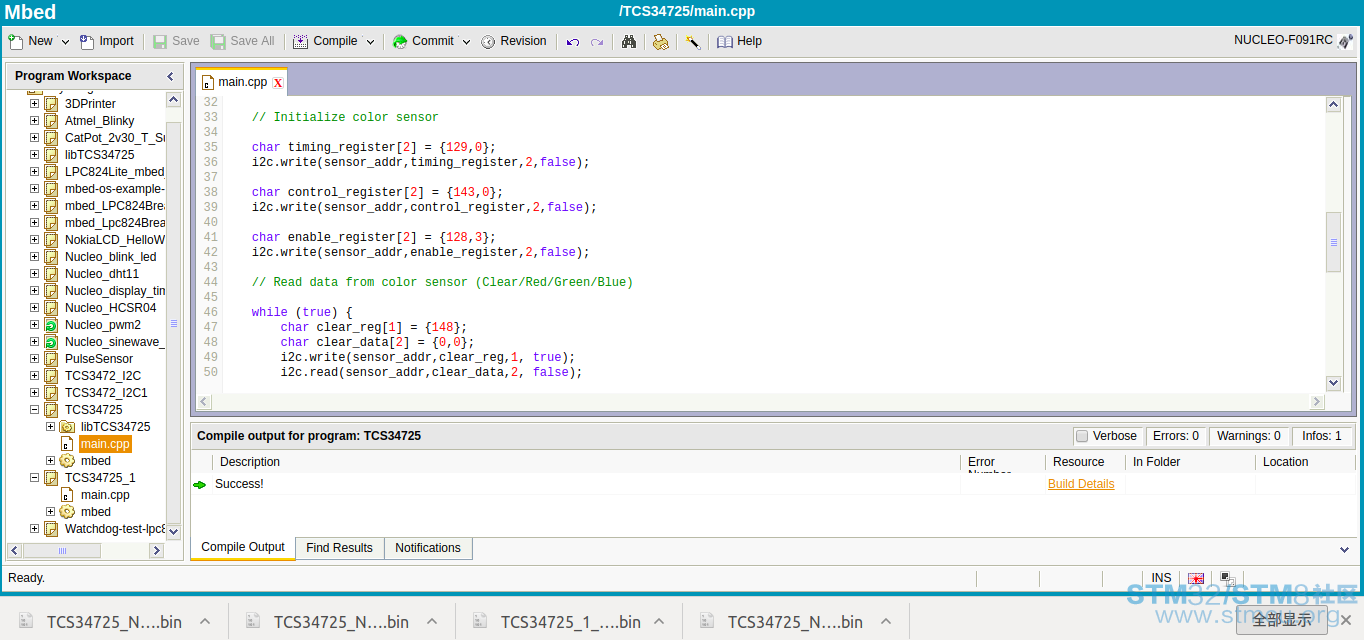Open Help from the toolbar
Screen dimensions: 1364x640
[739, 41]
